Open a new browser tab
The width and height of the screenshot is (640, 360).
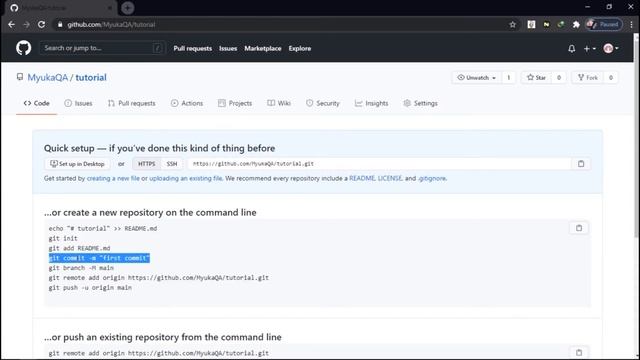(127, 8)
